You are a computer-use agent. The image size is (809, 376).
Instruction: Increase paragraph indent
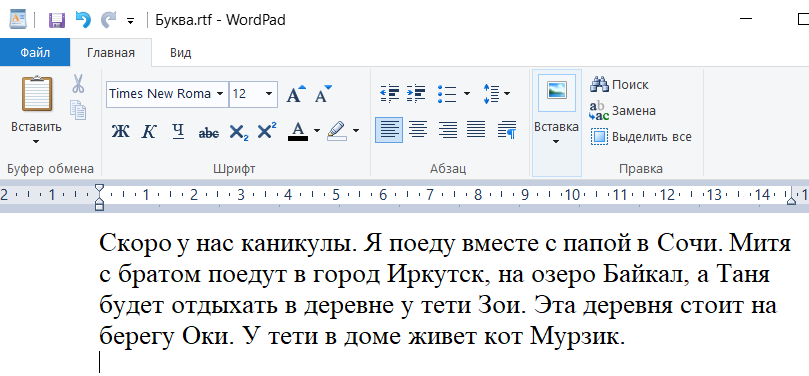point(416,93)
